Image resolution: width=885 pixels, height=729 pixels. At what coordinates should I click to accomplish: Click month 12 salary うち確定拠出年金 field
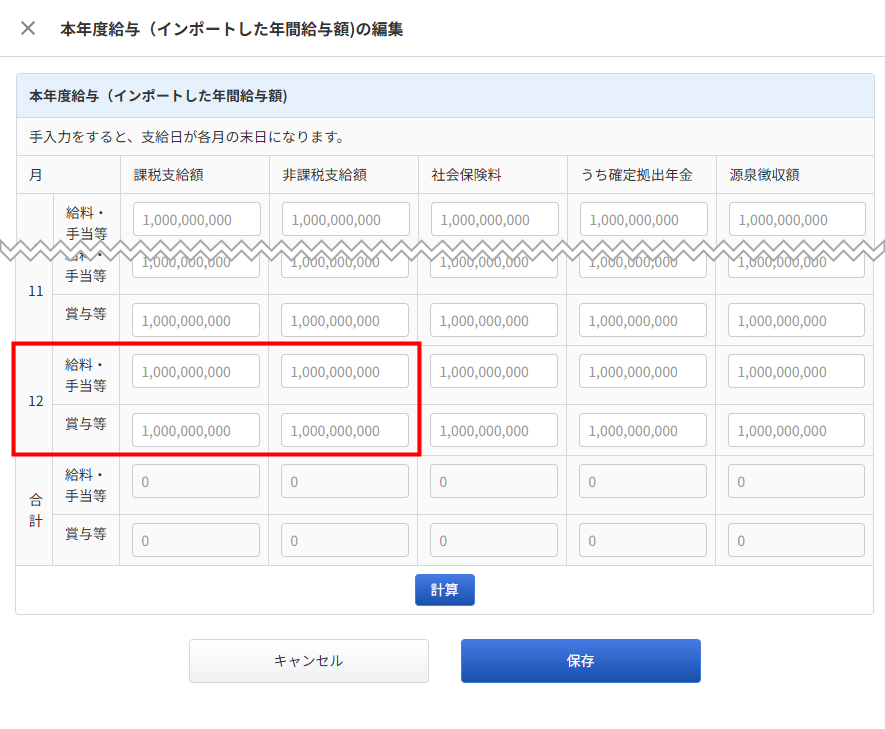pos(642,372)
